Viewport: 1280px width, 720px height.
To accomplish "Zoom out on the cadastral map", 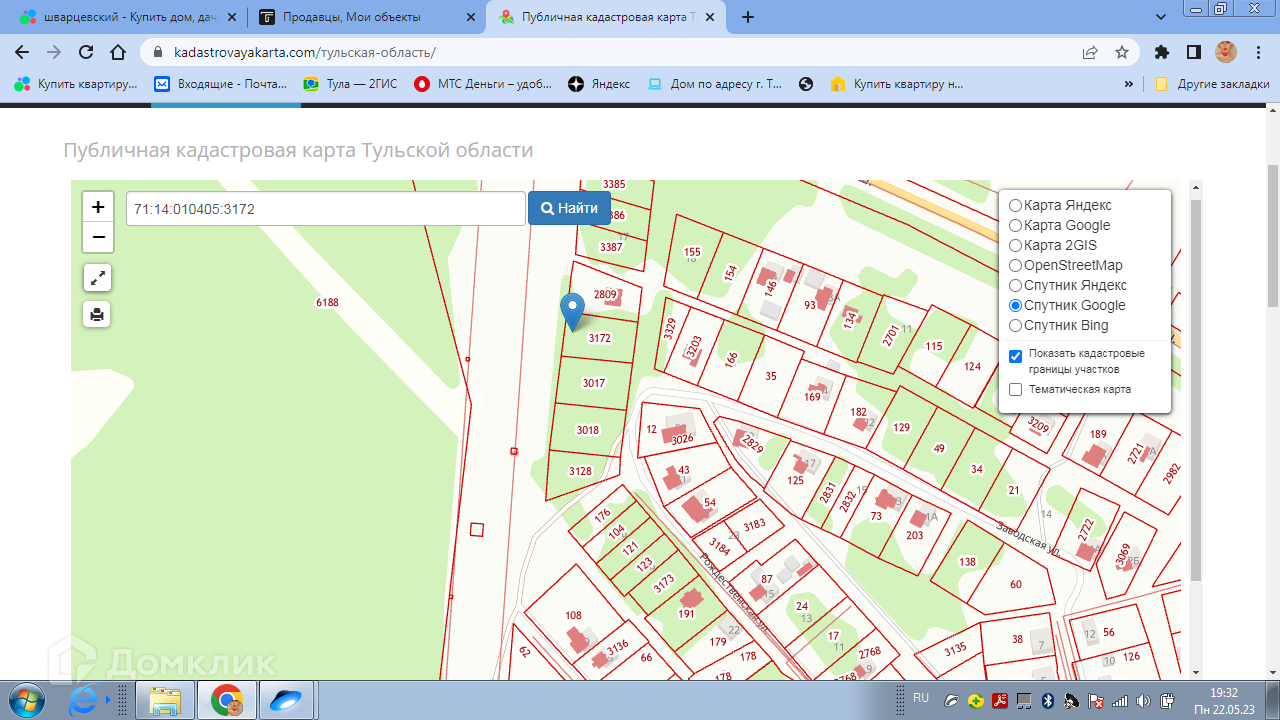I will coord(98,237).
